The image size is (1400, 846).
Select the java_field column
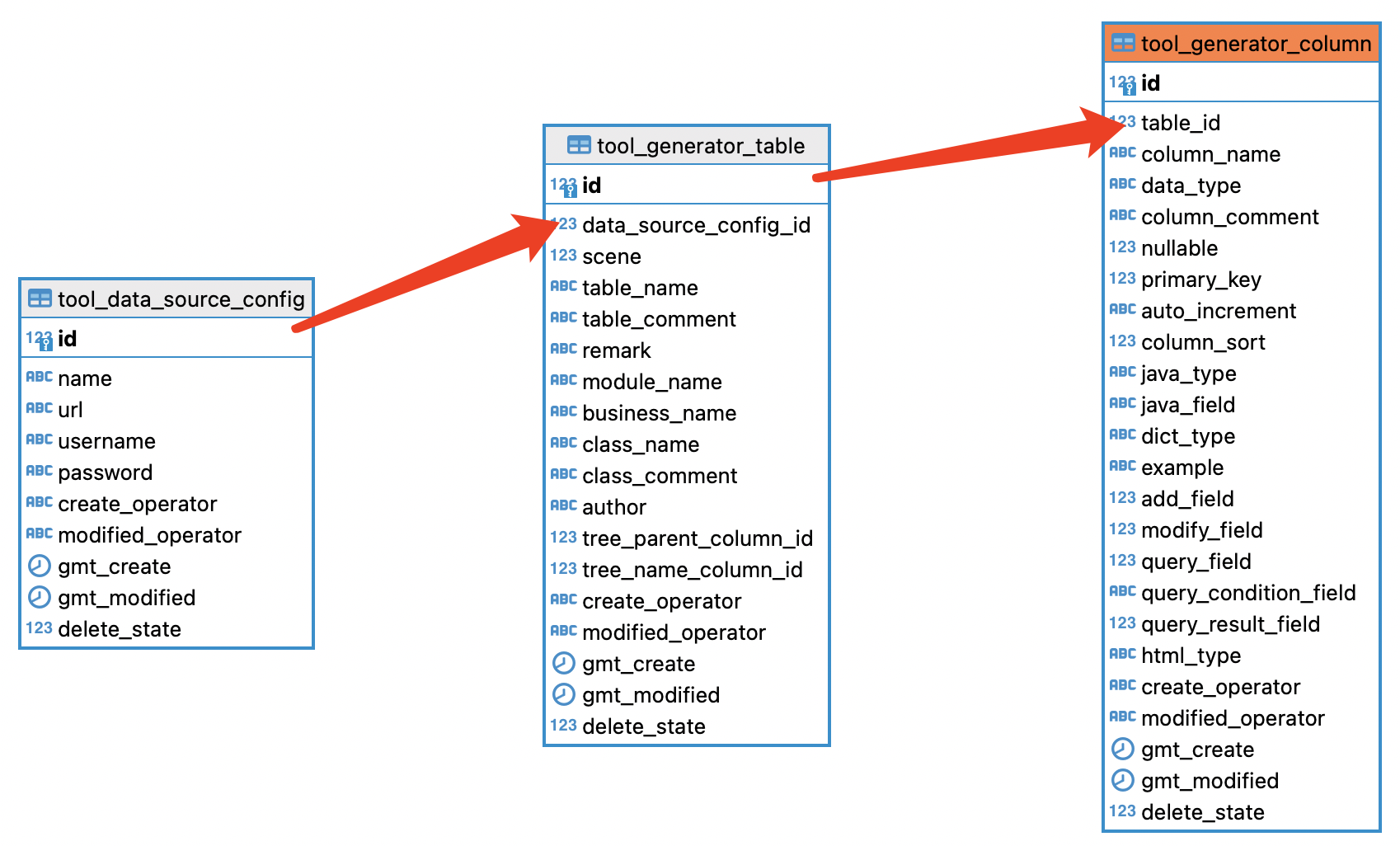(1188, 405)
